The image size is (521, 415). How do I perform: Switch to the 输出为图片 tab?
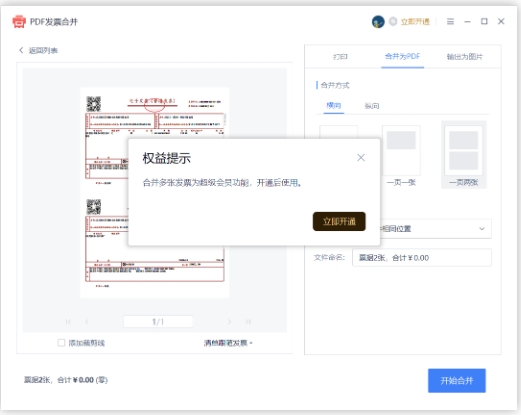pyautogui.click(x=465, y=57)
